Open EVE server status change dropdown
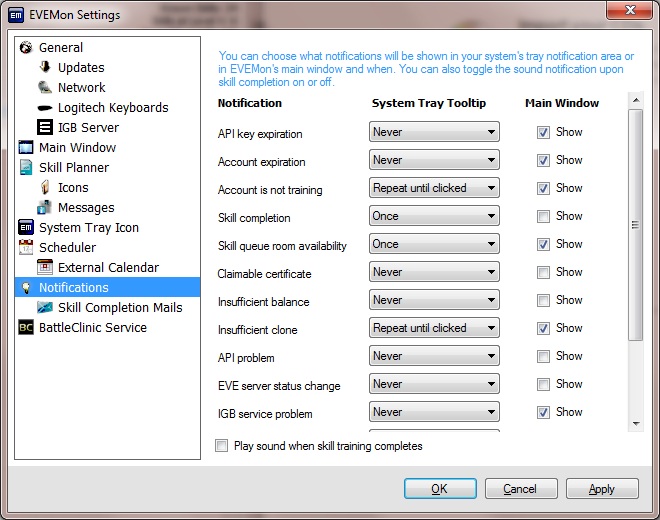The width and height of the screenshot is (660, 520). pos(434,384)
